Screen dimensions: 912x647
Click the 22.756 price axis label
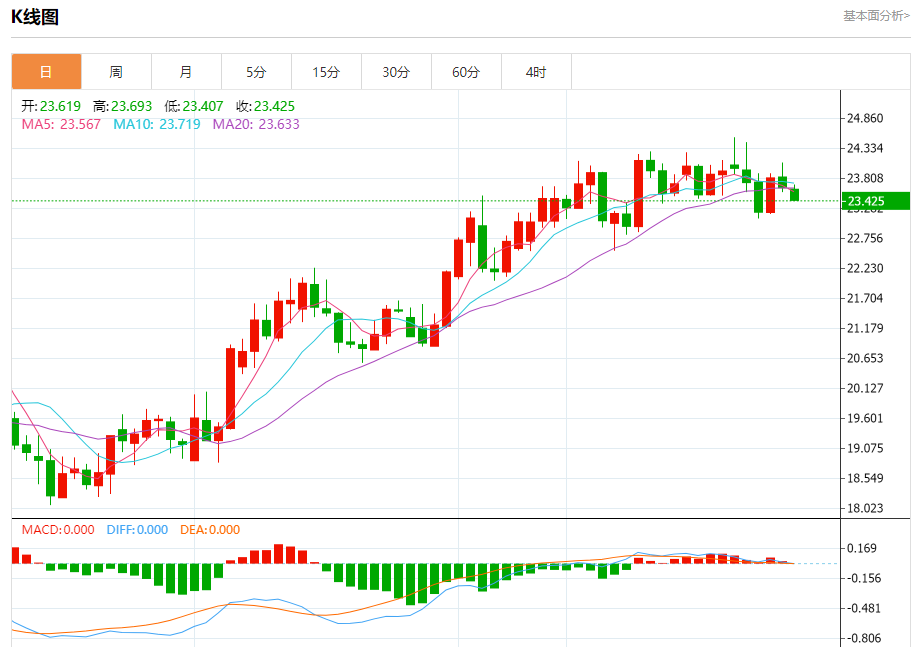[x=865, y=238]
